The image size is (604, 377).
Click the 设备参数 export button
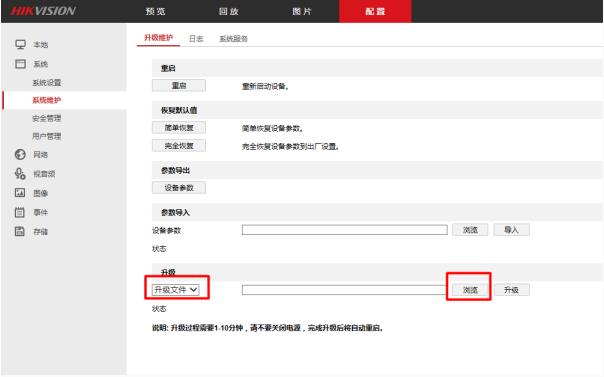pos(179,188)
